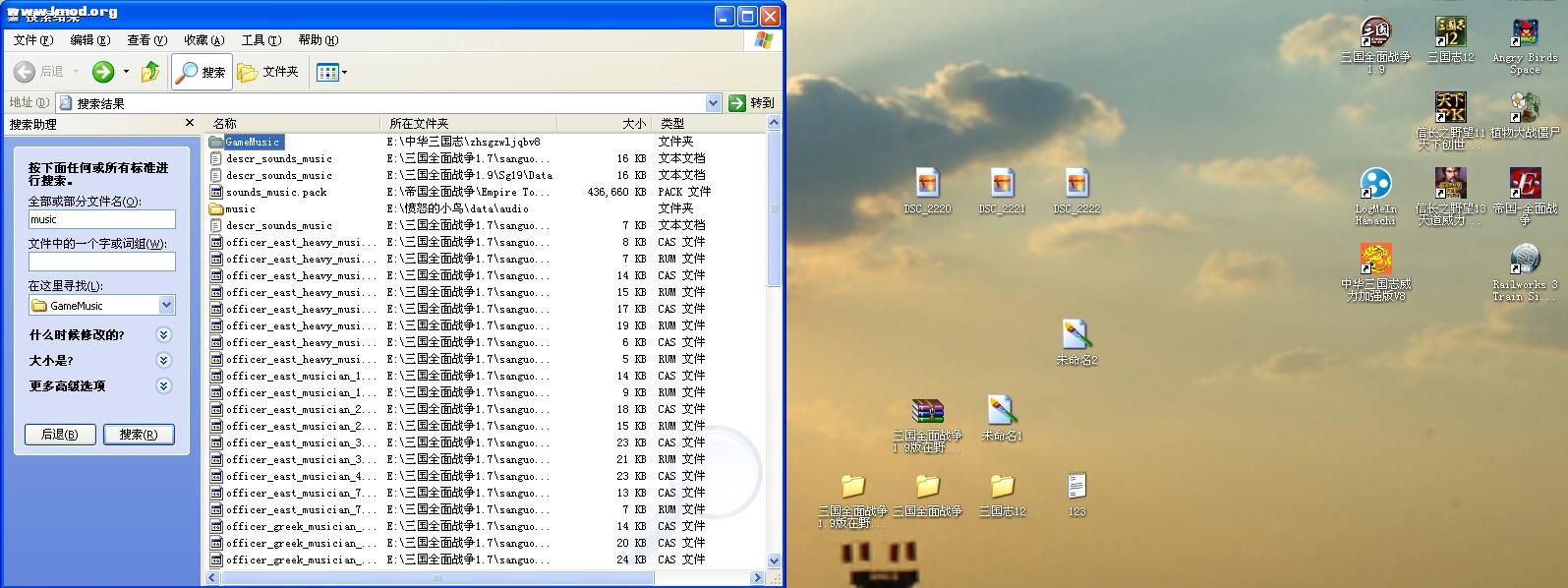Toggle the 搜索 (Search) toolbar button
Viewport: 1568px width, 588px height.
pyautogui.click(x=201, y=72)
